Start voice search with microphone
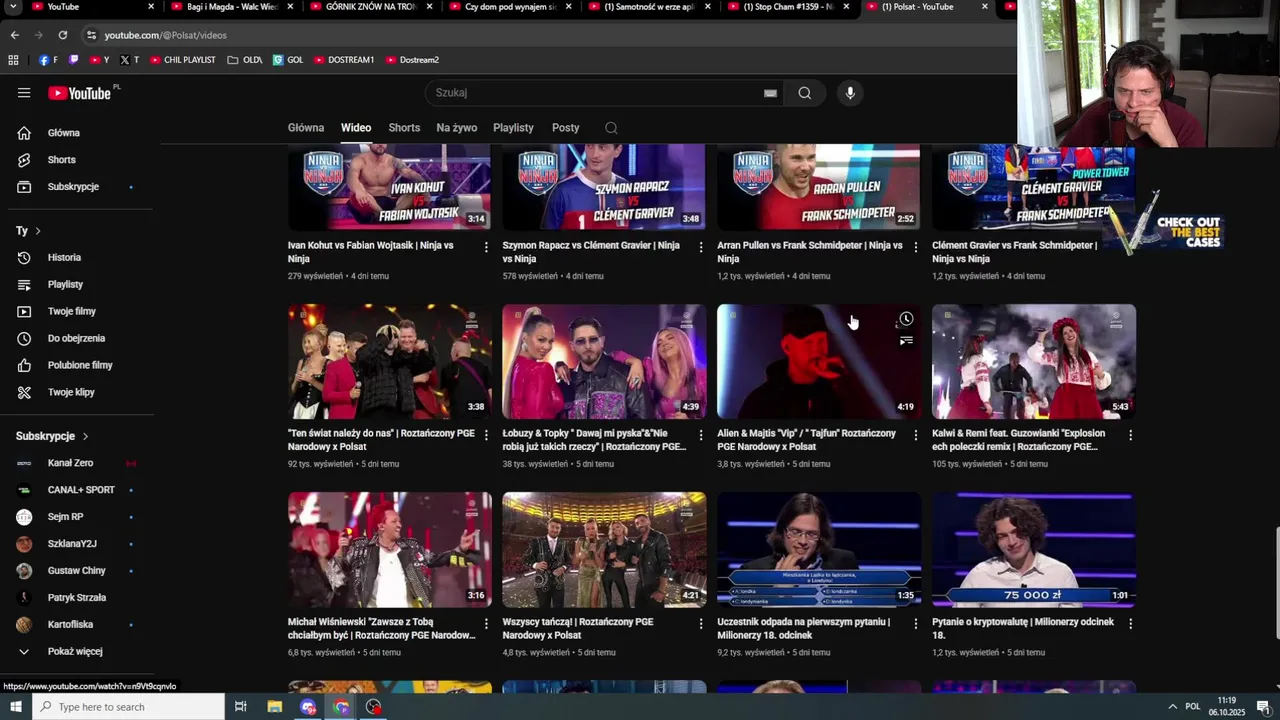The height and width of the screenshot is (720, 1280). pos(850,93)
